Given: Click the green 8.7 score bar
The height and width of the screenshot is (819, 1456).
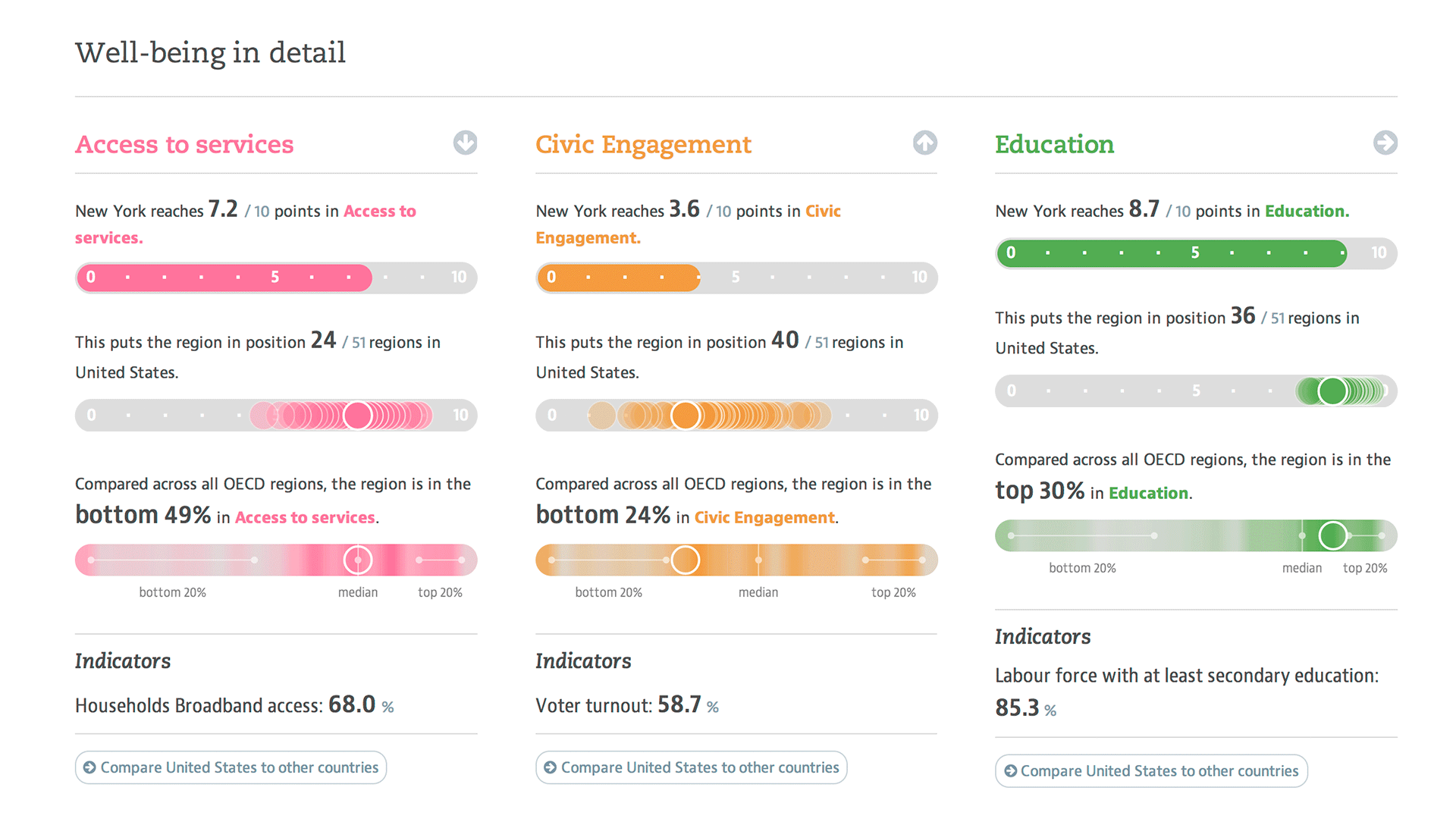Looking at the screenshot, I should tap(1171, 253).
